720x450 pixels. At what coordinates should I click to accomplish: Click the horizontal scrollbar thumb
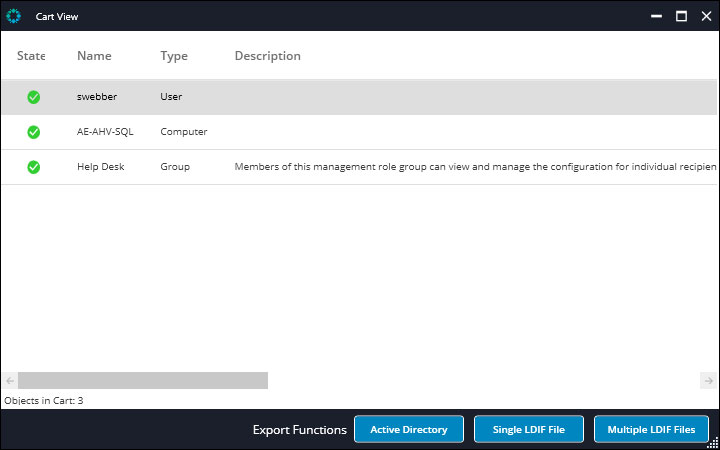pyautogui.click(x=143, y=381)
